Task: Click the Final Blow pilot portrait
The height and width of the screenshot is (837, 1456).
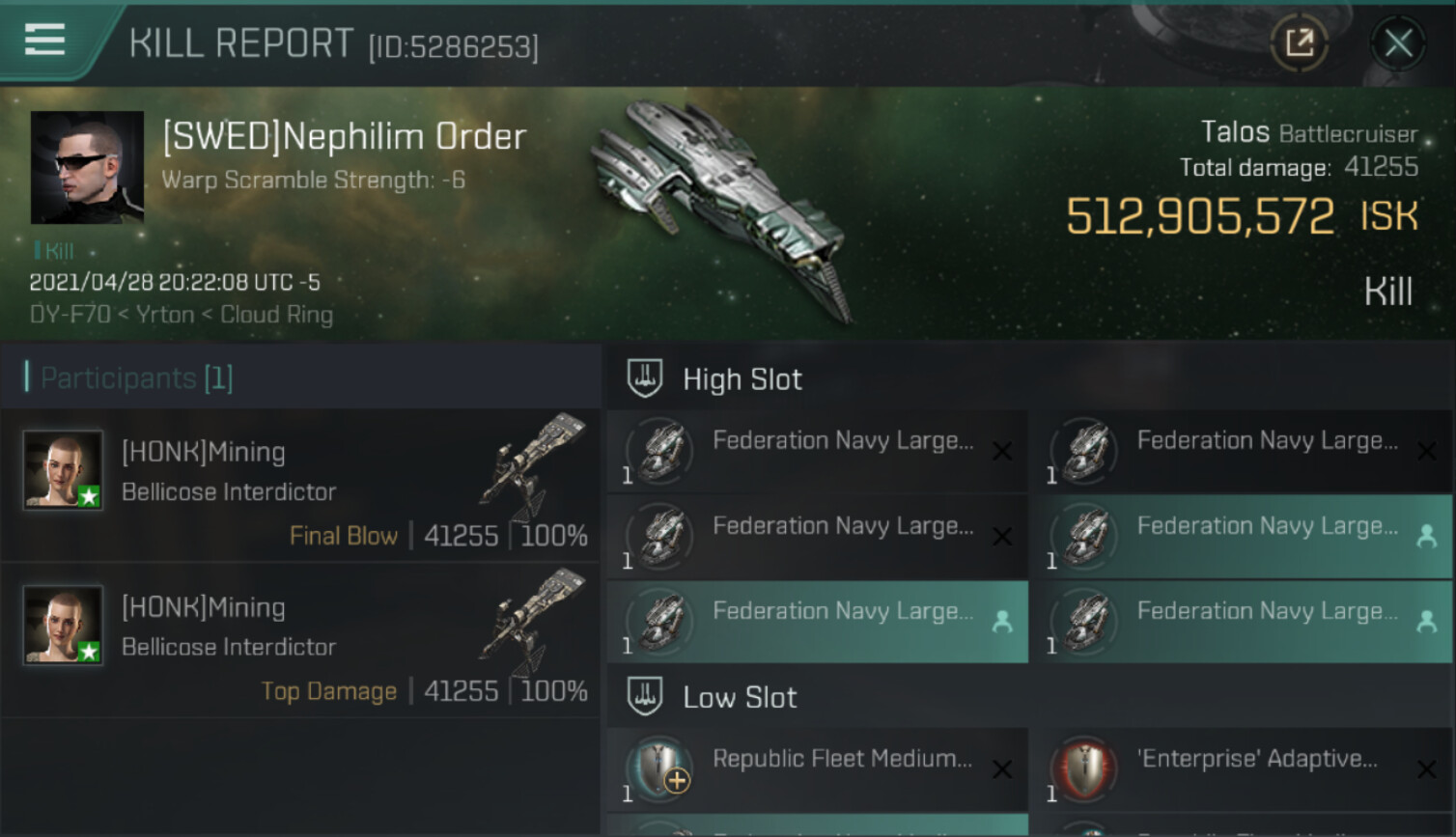Action: [x=63, y=470]
